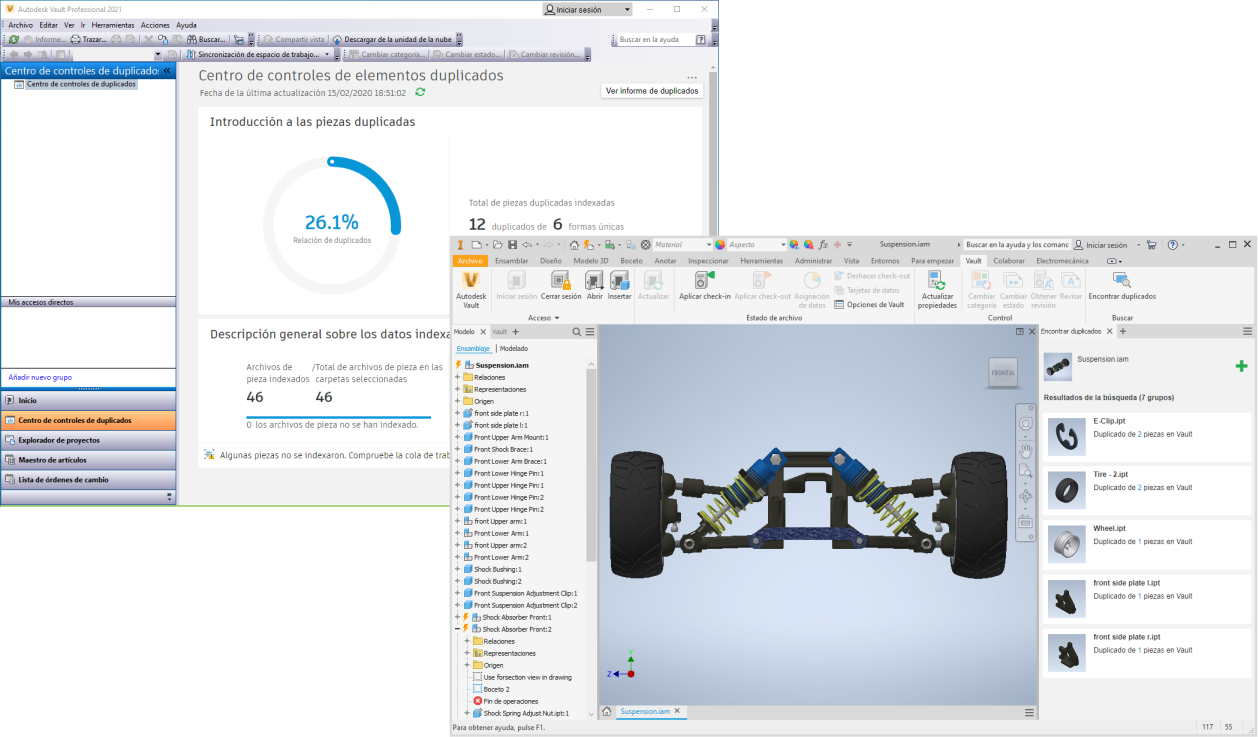Expand the Acceso group dropdown in the ribbon

pos(543,318)
